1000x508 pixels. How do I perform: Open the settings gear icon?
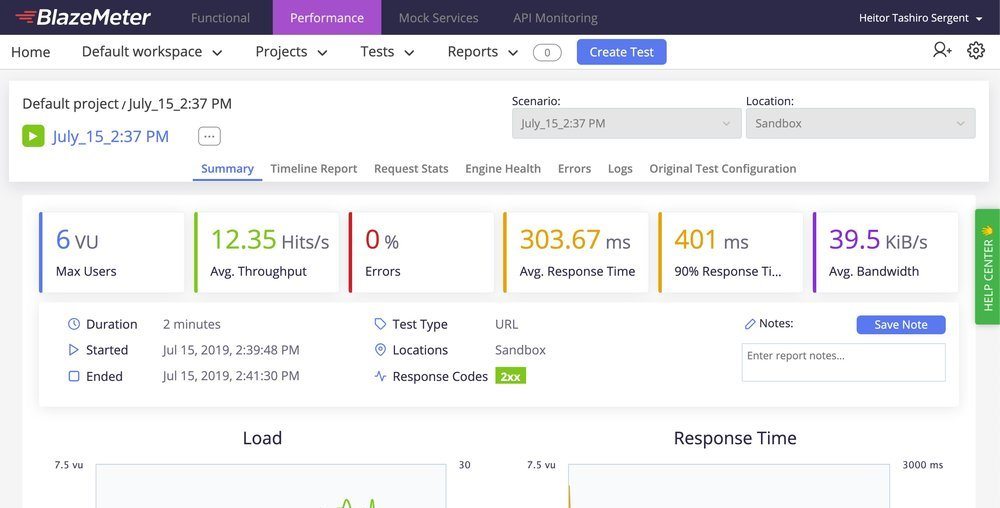[x=976, y=50]
